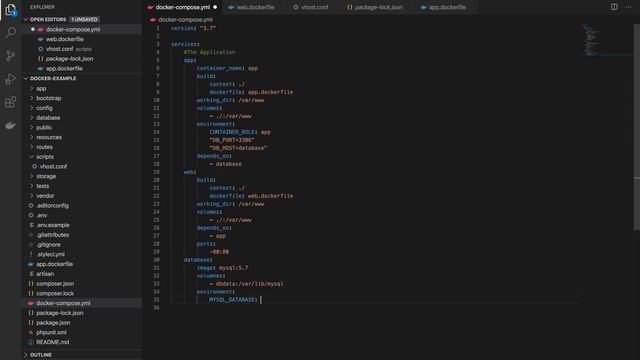Expand the config folder
The width and height of the screenshot is (640, 360).
pyautogui.click(x=82, y=108)
